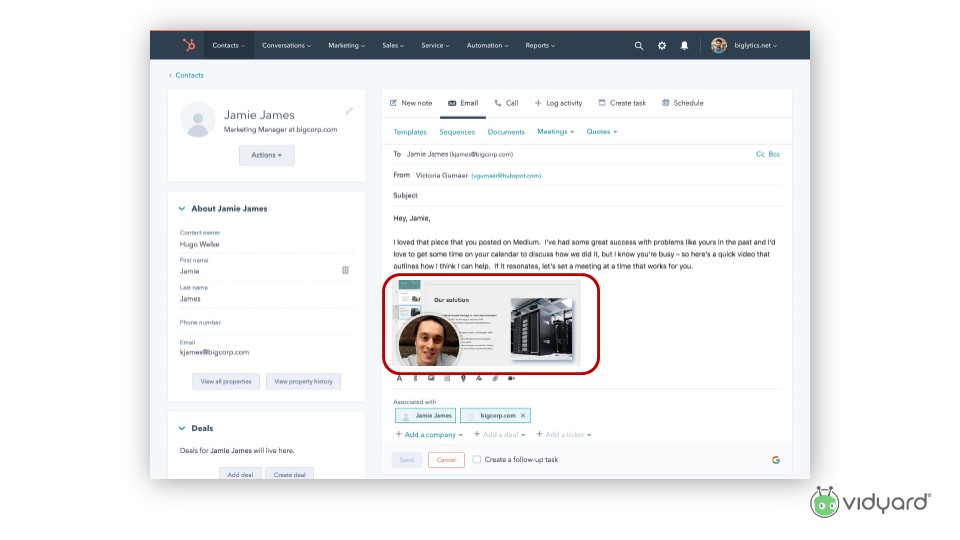Click the Google icon near Send row
Viewport: 960px width, 540px height.
[776, 460]
